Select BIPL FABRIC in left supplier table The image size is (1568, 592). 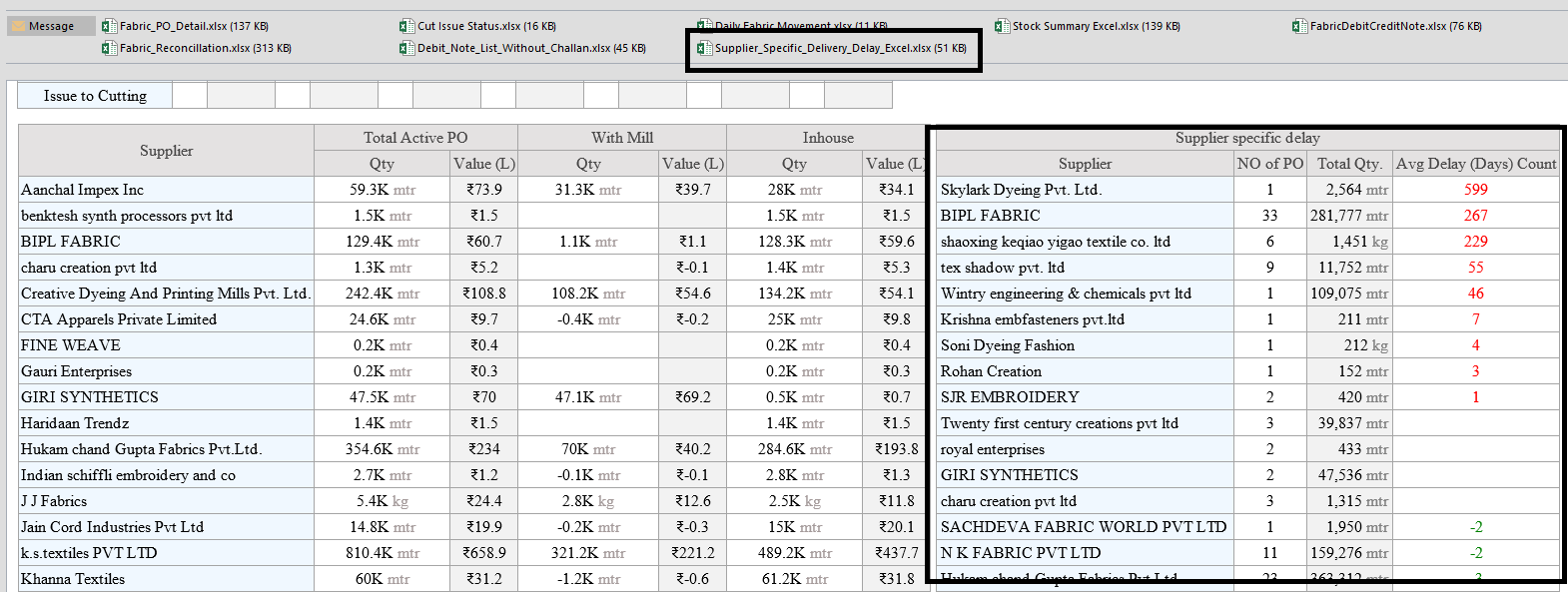pos(167,242)
